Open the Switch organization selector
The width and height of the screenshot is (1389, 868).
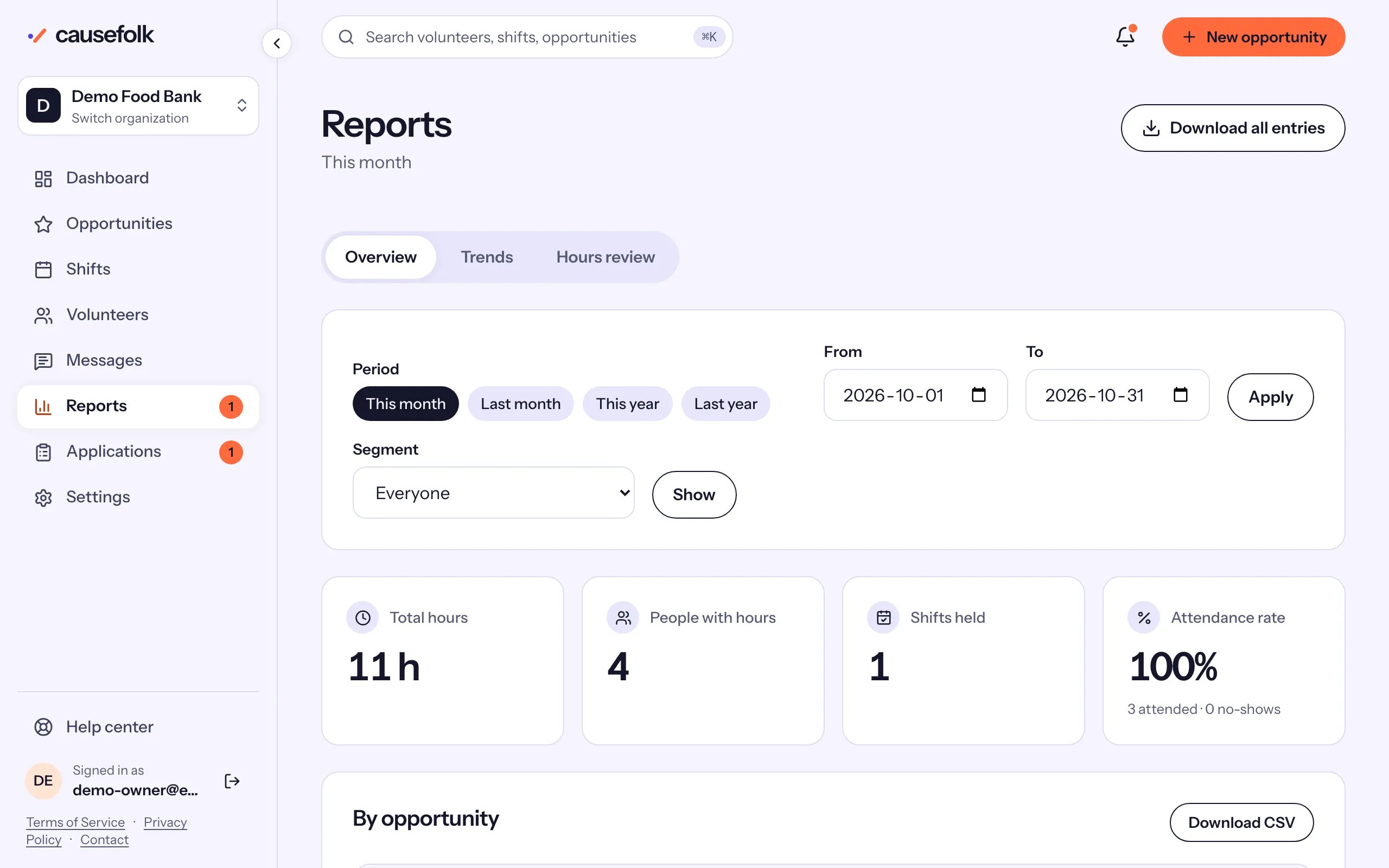tap(138, 106)
